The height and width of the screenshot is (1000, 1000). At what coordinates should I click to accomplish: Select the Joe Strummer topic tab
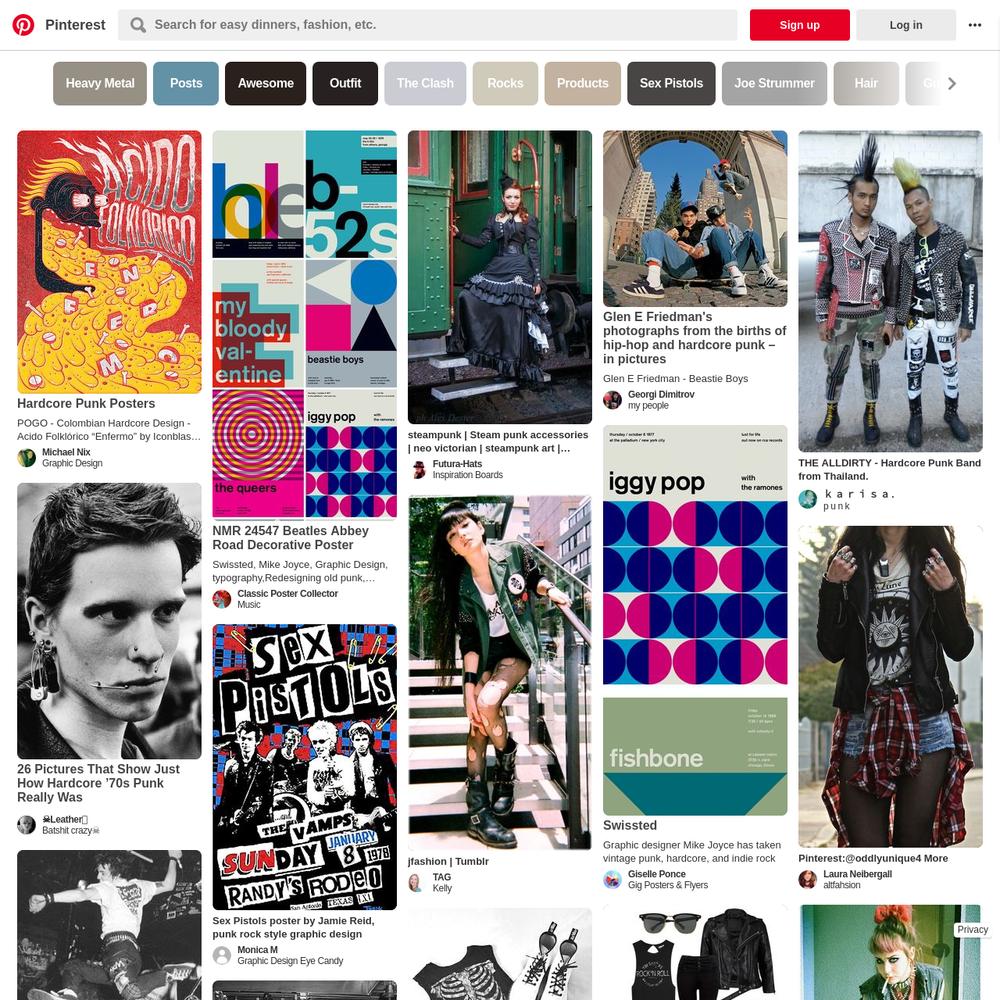[774, 84]
